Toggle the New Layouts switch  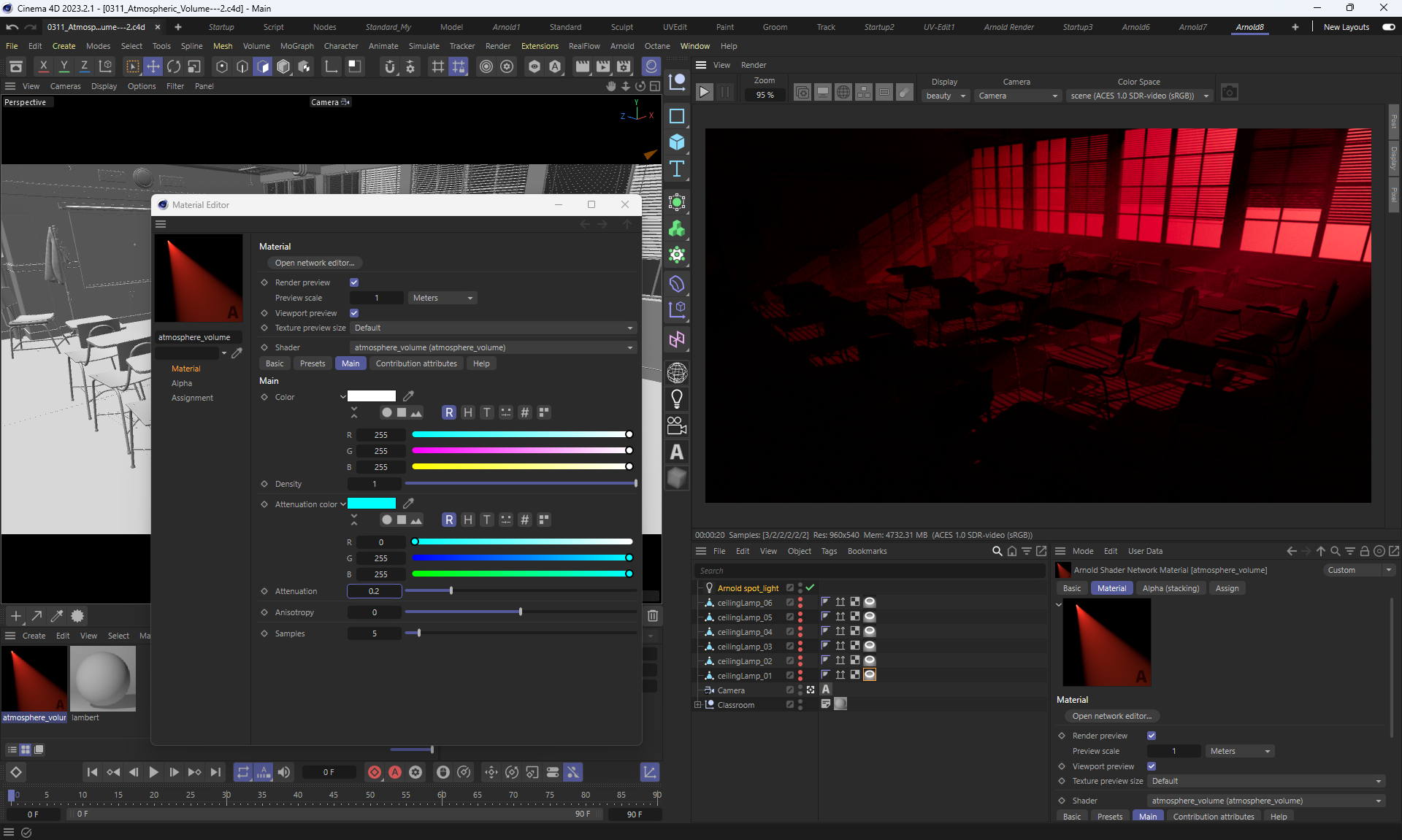(1388, 27)
